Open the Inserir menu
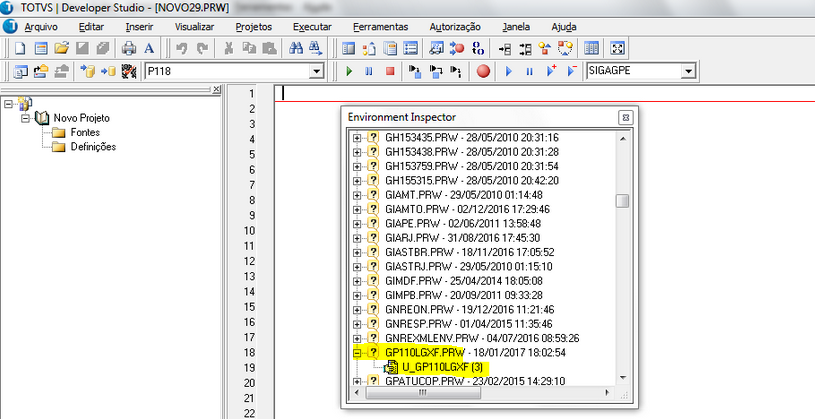The image size is (815, 419). (139, 27)
